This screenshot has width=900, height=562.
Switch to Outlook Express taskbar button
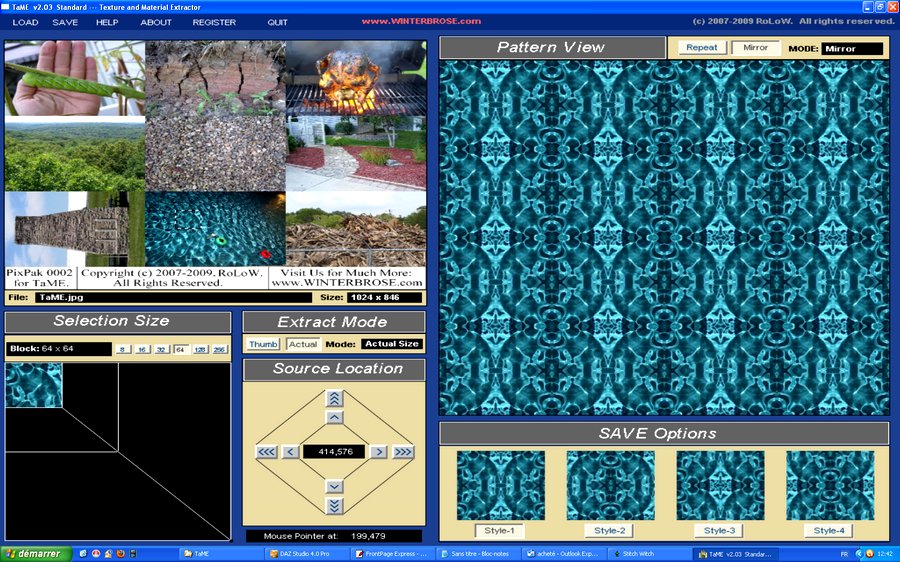[563, 554]
